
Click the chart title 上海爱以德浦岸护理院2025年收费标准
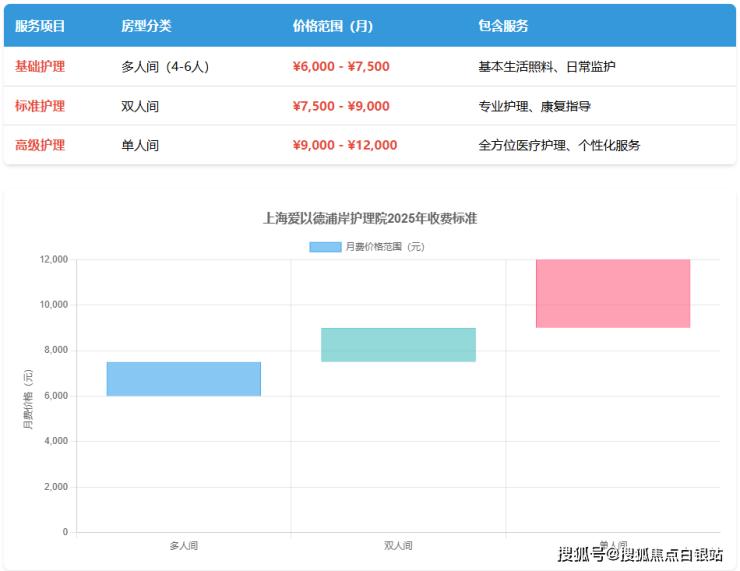coord(370,218)
